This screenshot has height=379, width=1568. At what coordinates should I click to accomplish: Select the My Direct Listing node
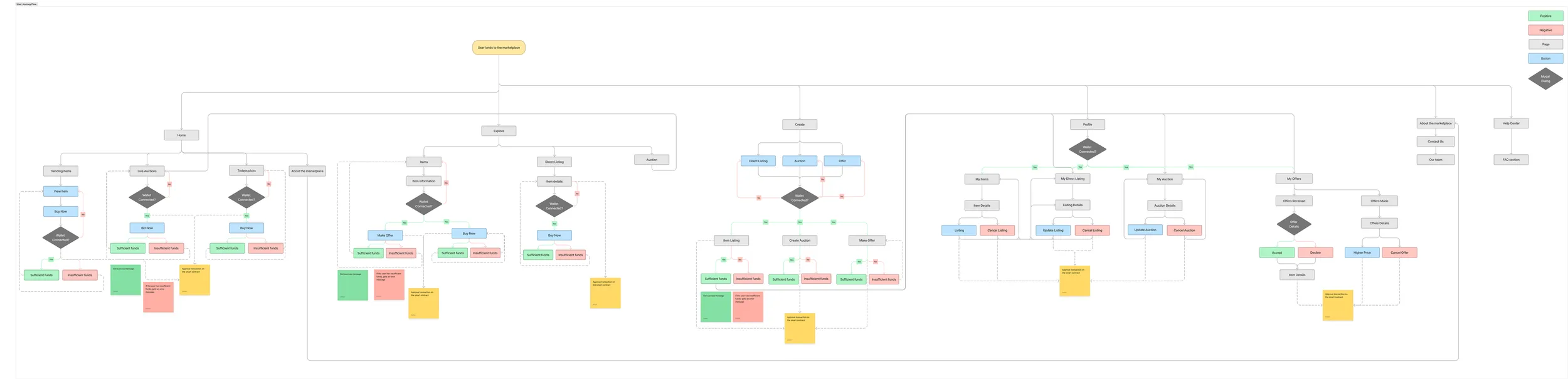tap(1073, 179)
